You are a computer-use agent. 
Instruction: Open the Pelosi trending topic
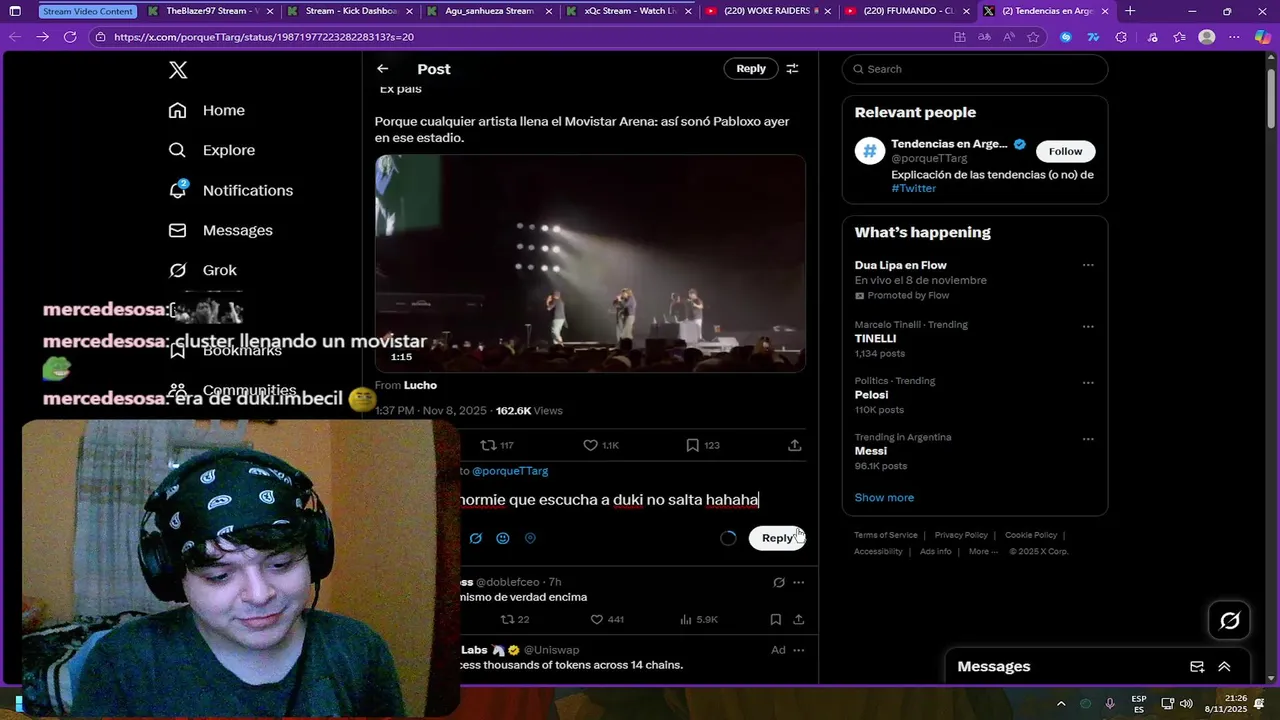pyautogui.click(x=871, y=395)
